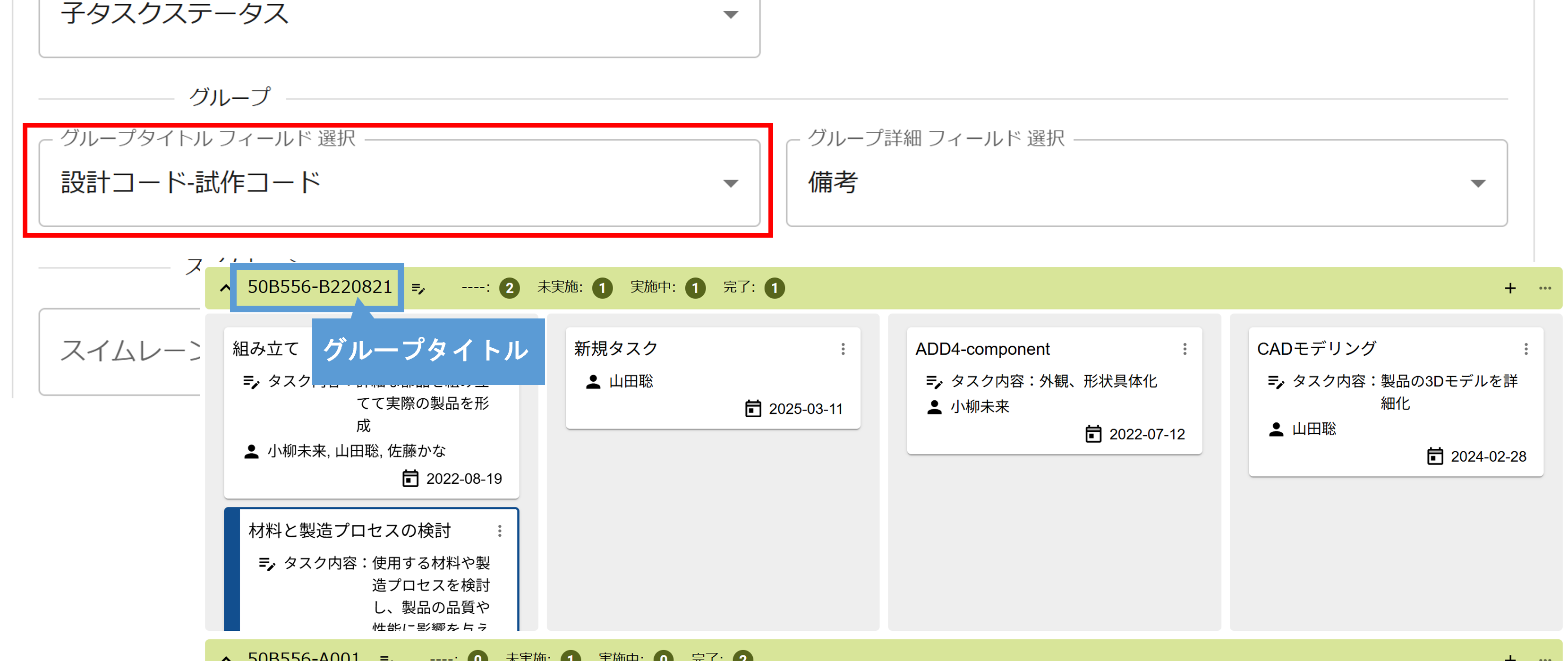Click the 完了 count badge in first group
The width and height of the screenshot is (1568, 661).
(x=775, y=288)
